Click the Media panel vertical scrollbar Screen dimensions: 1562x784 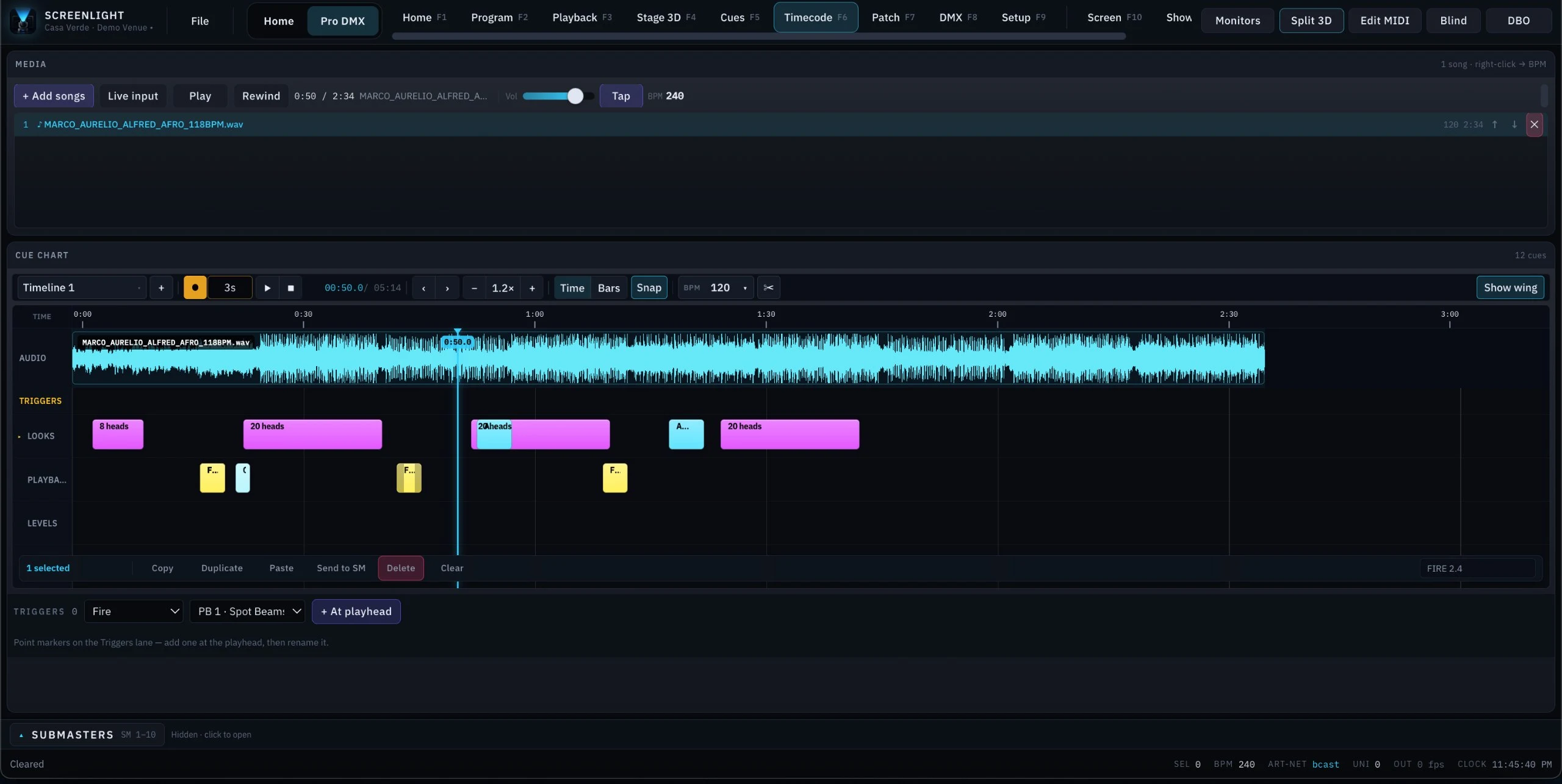click(1544, 96)
